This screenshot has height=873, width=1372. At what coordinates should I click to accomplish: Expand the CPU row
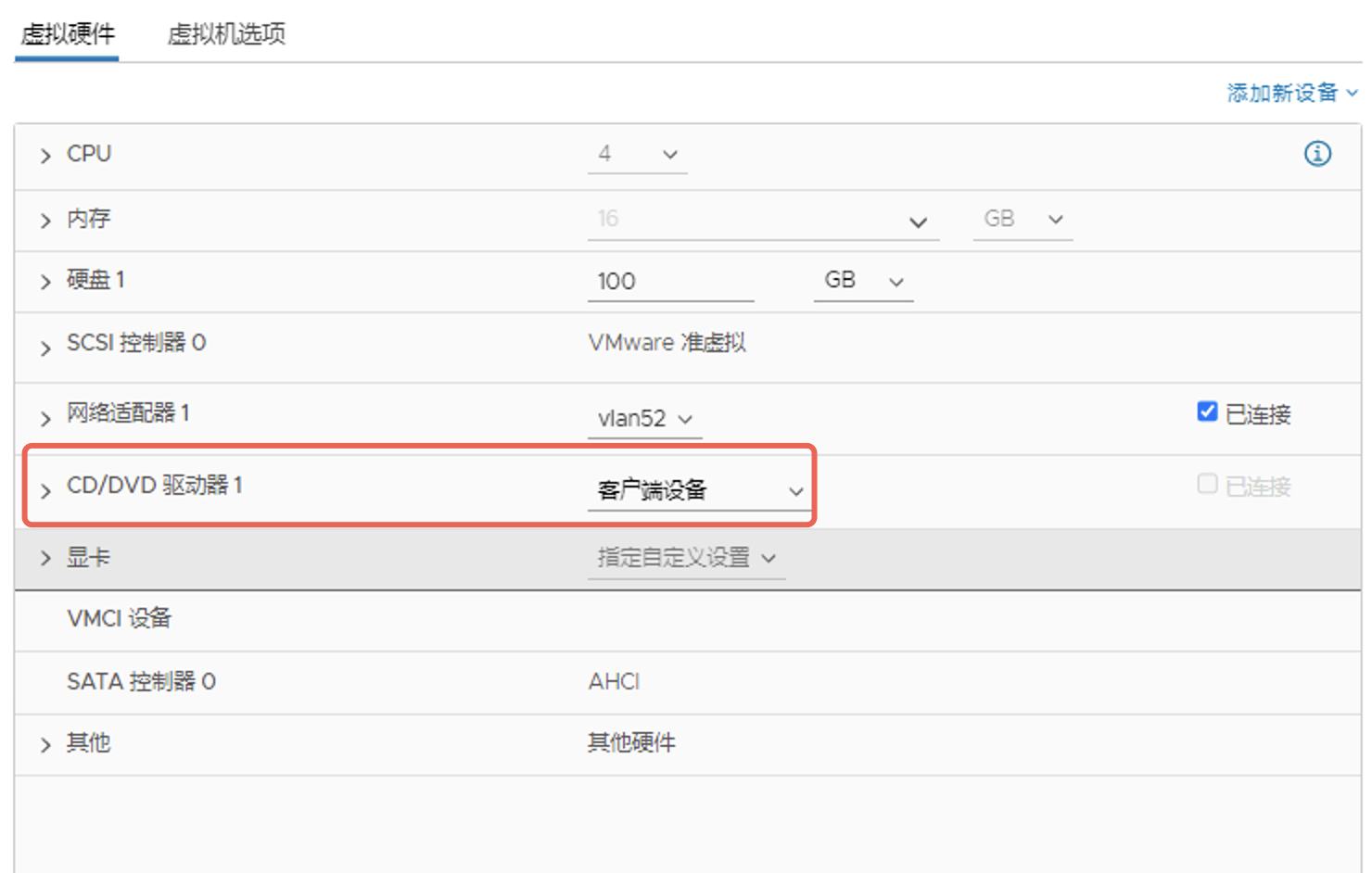pyautogui.click(x=45, y=156)
